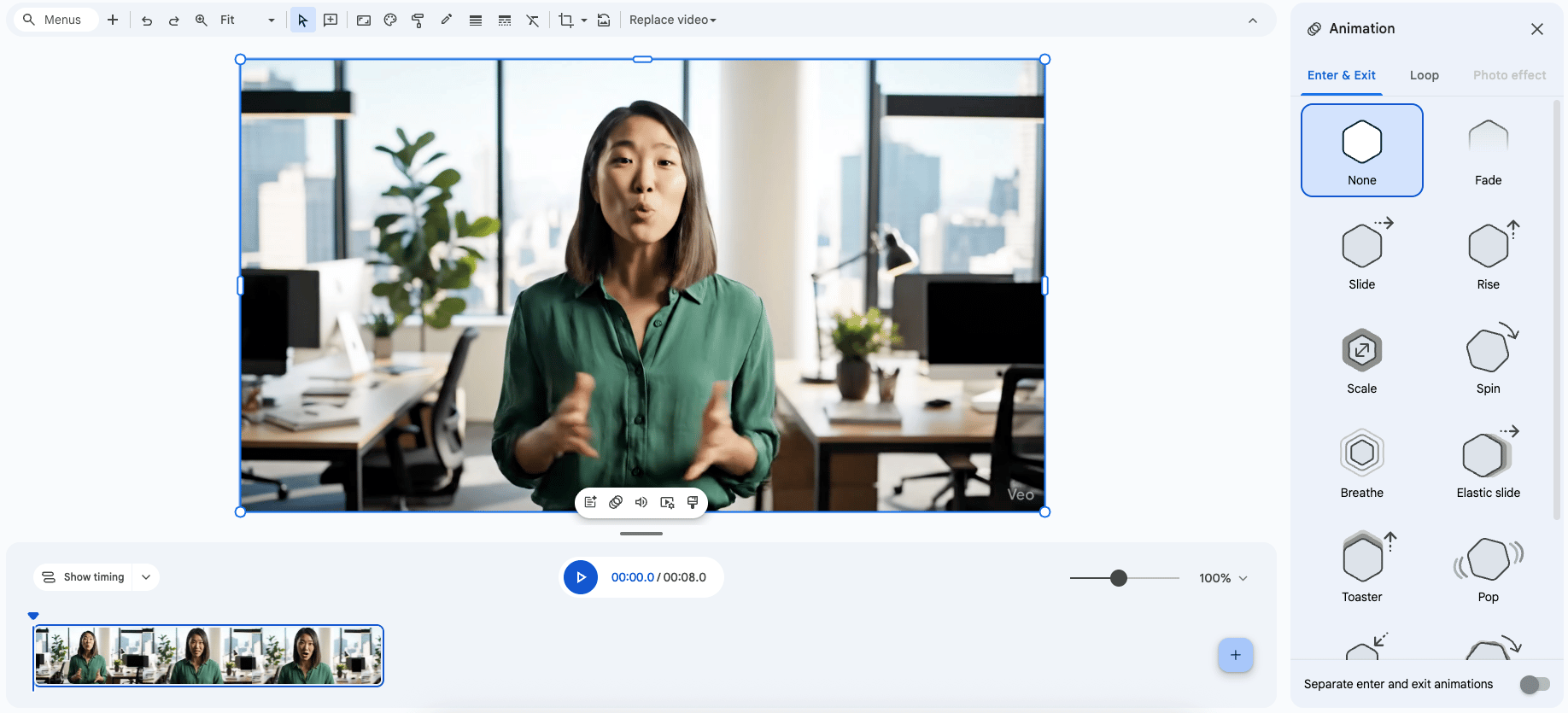Image resolution: width=1568 pixels, height=713 pixels.
Task: Apply the Rise animation
Action: [1489, 254]
